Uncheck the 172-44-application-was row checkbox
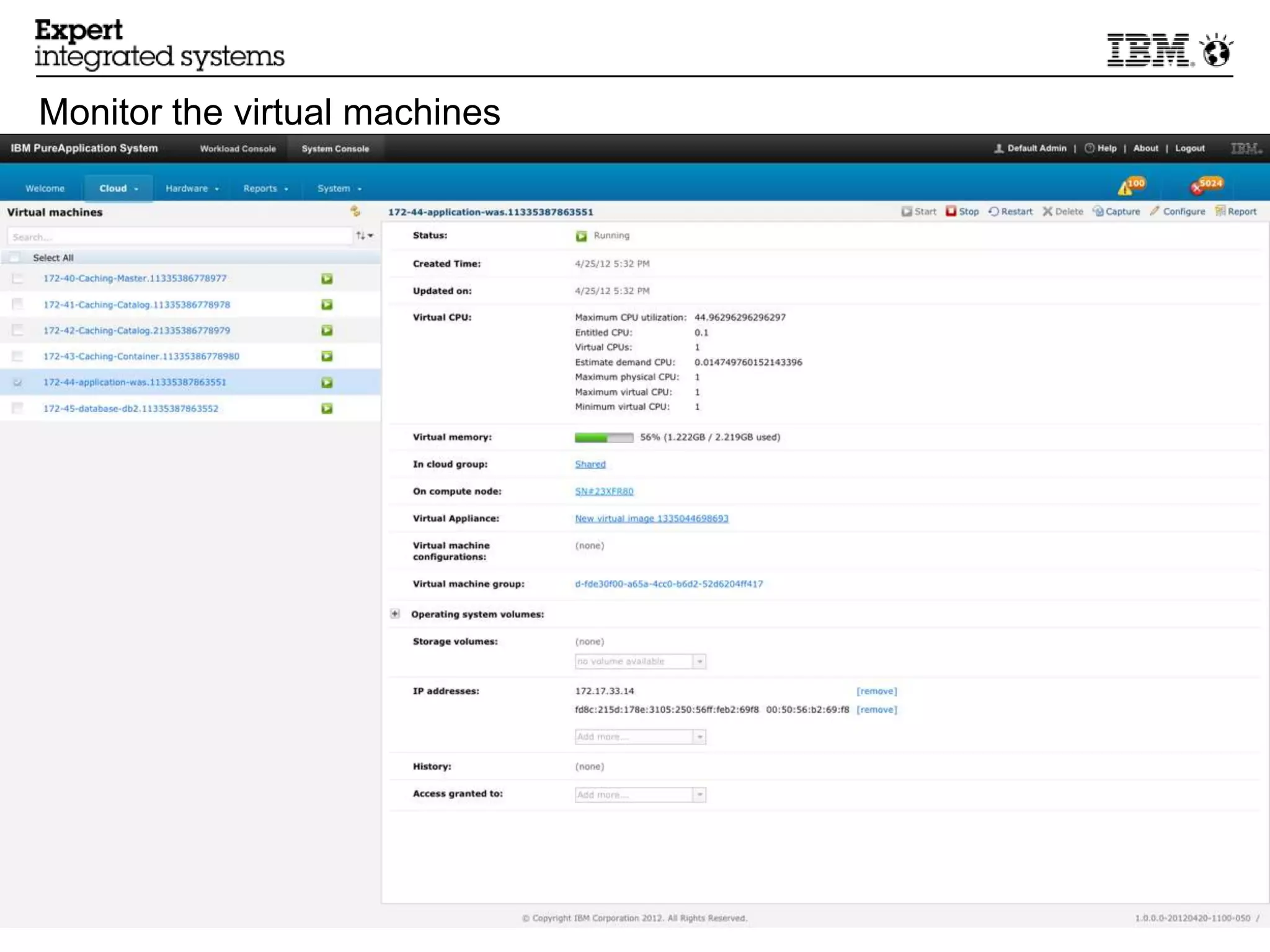The height and width of the screenshot is (952, 1270). [x=17, y=382]
